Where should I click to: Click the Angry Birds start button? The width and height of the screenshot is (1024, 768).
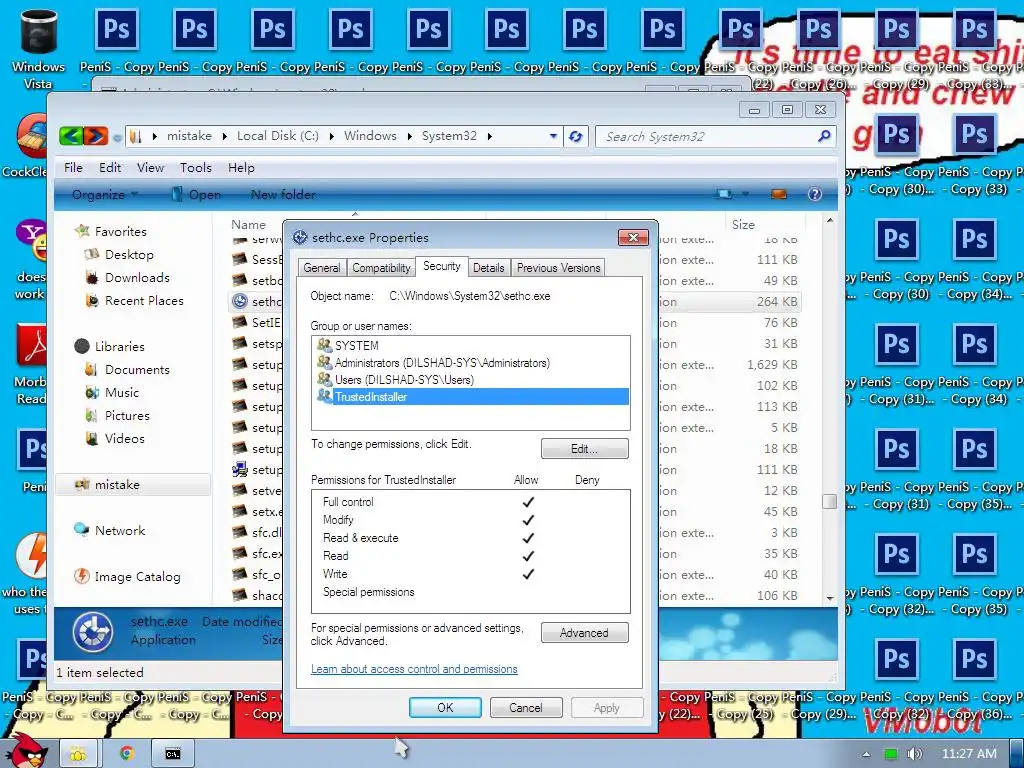26,751
